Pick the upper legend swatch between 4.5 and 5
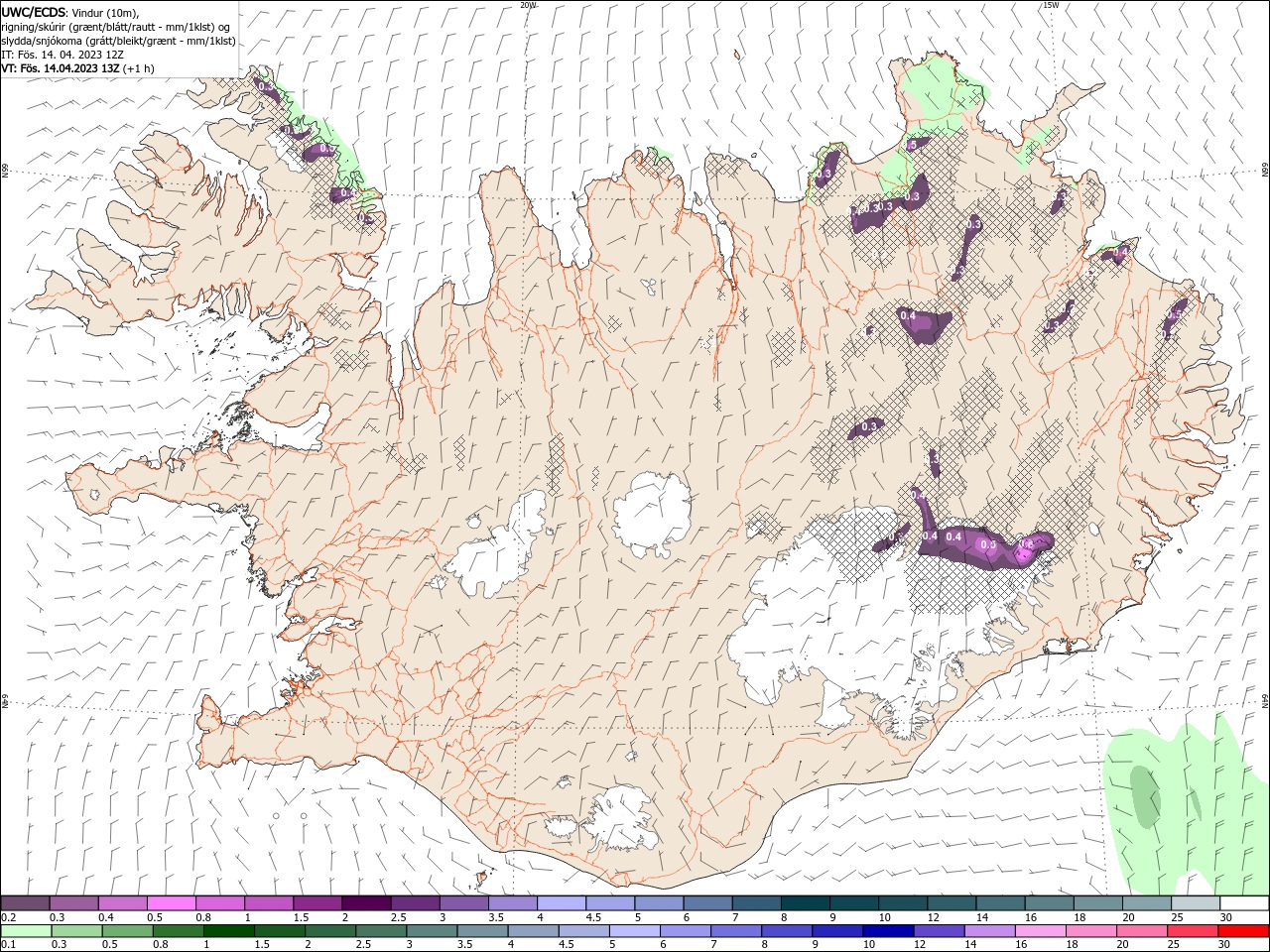This screenshot has width=1270, height=952. pyautogui.click(x=609, y=903)
